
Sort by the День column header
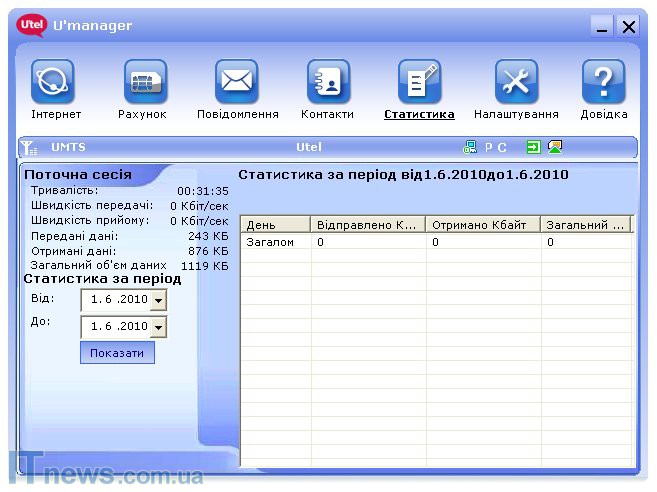coord(275,225)
